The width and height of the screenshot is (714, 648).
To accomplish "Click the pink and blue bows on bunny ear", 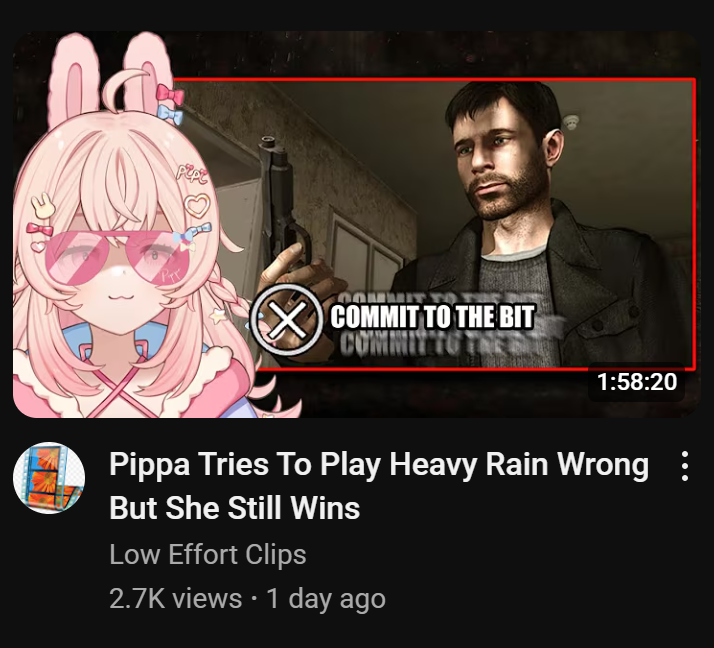I will click(x=170, y=104).
